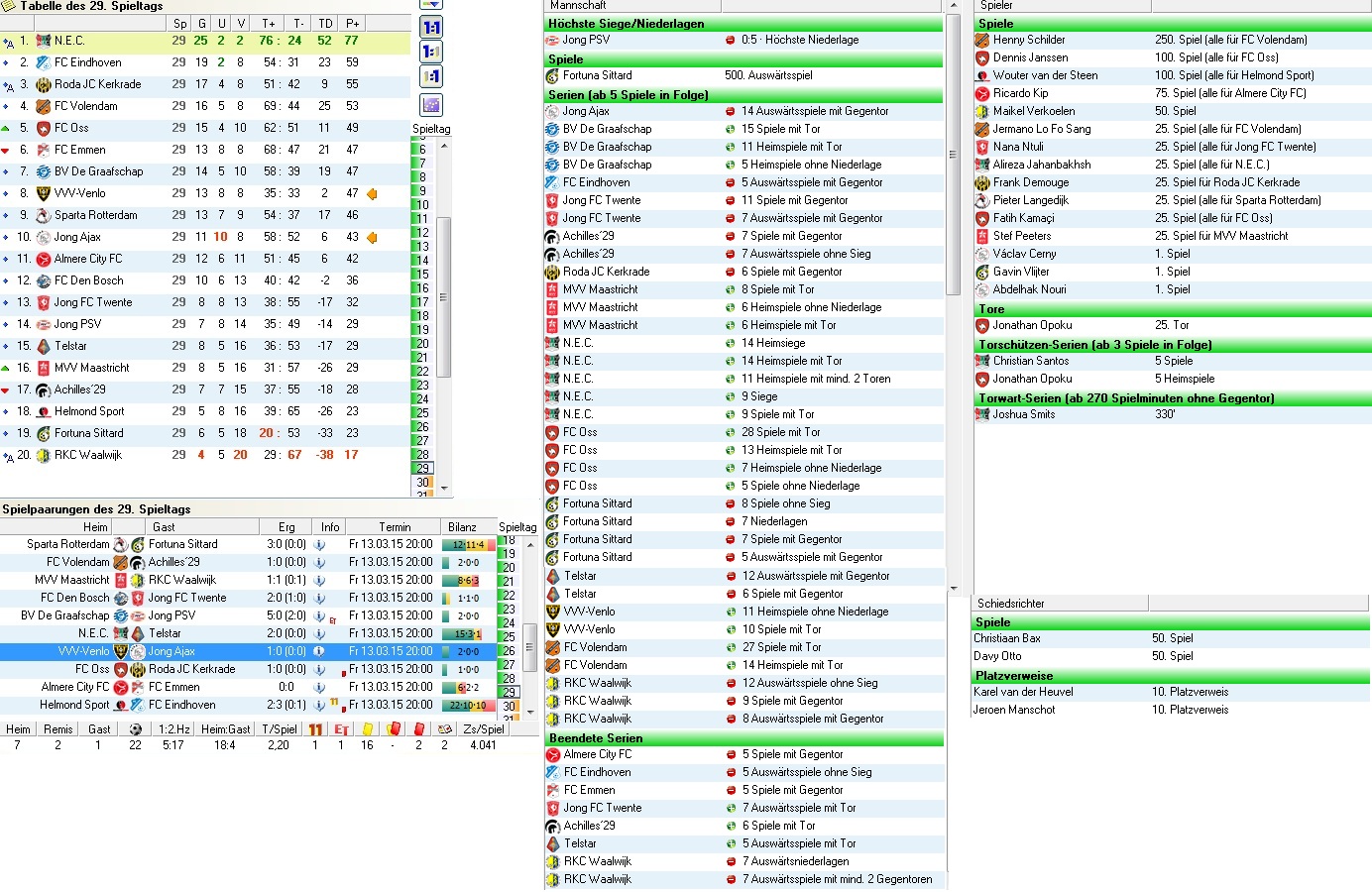The width and height of the screenshot is (1372, 892).
Task: Click scroll-down arrow of Spieltag list beside fixtures
Action: [529, 712]
